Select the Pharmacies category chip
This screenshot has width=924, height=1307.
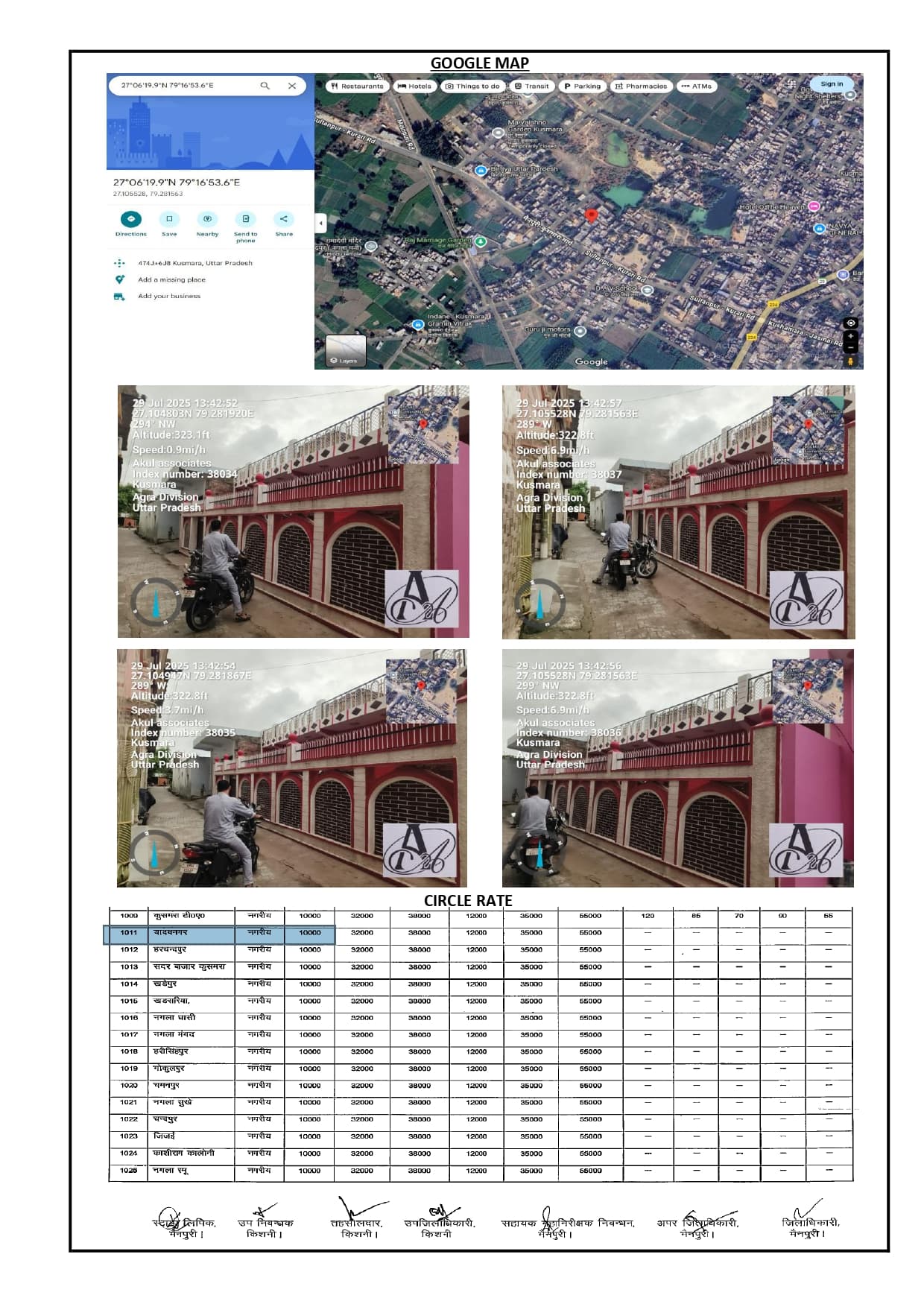click(641, 86)
